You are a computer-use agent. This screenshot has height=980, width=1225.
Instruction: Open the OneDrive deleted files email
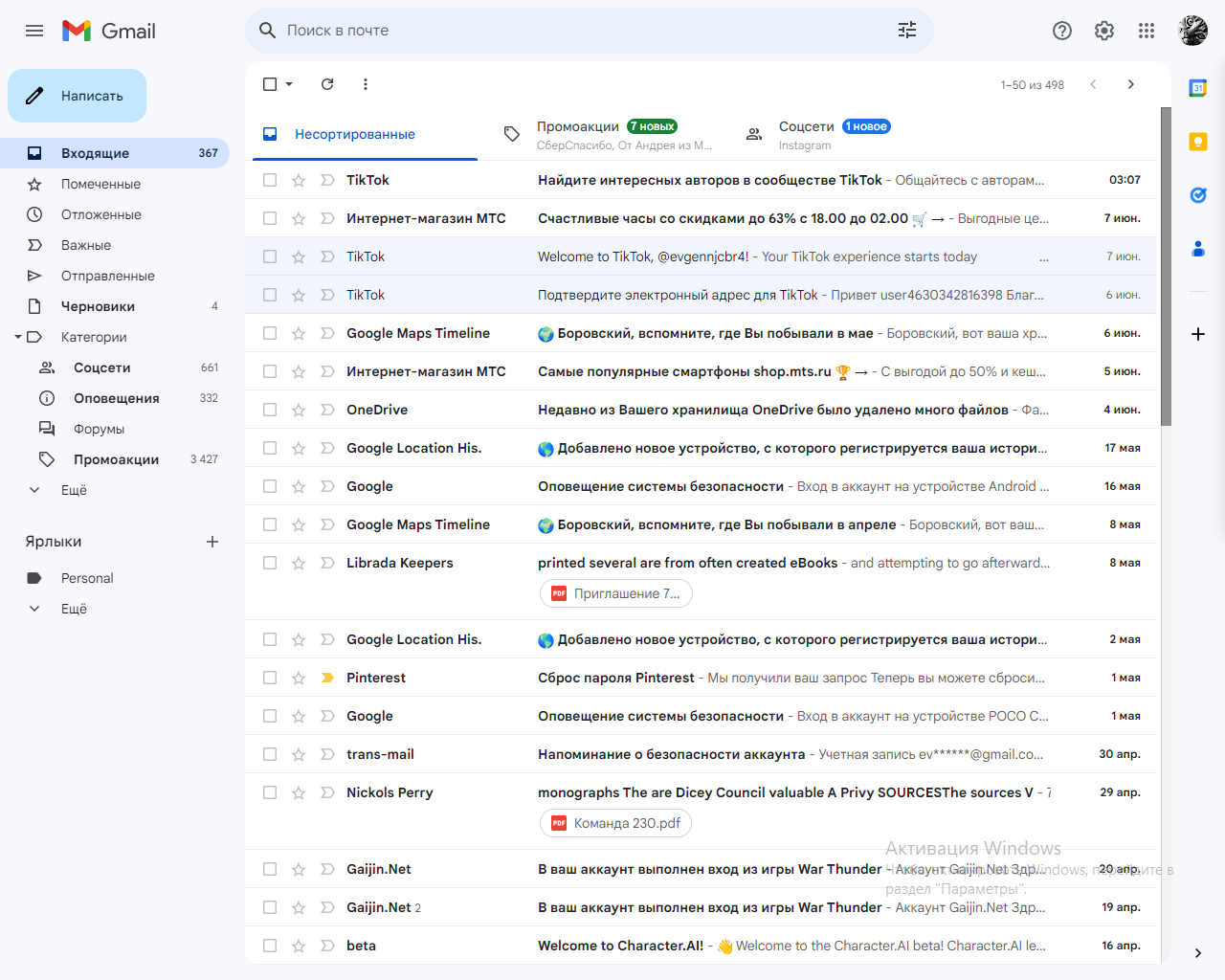701,410
